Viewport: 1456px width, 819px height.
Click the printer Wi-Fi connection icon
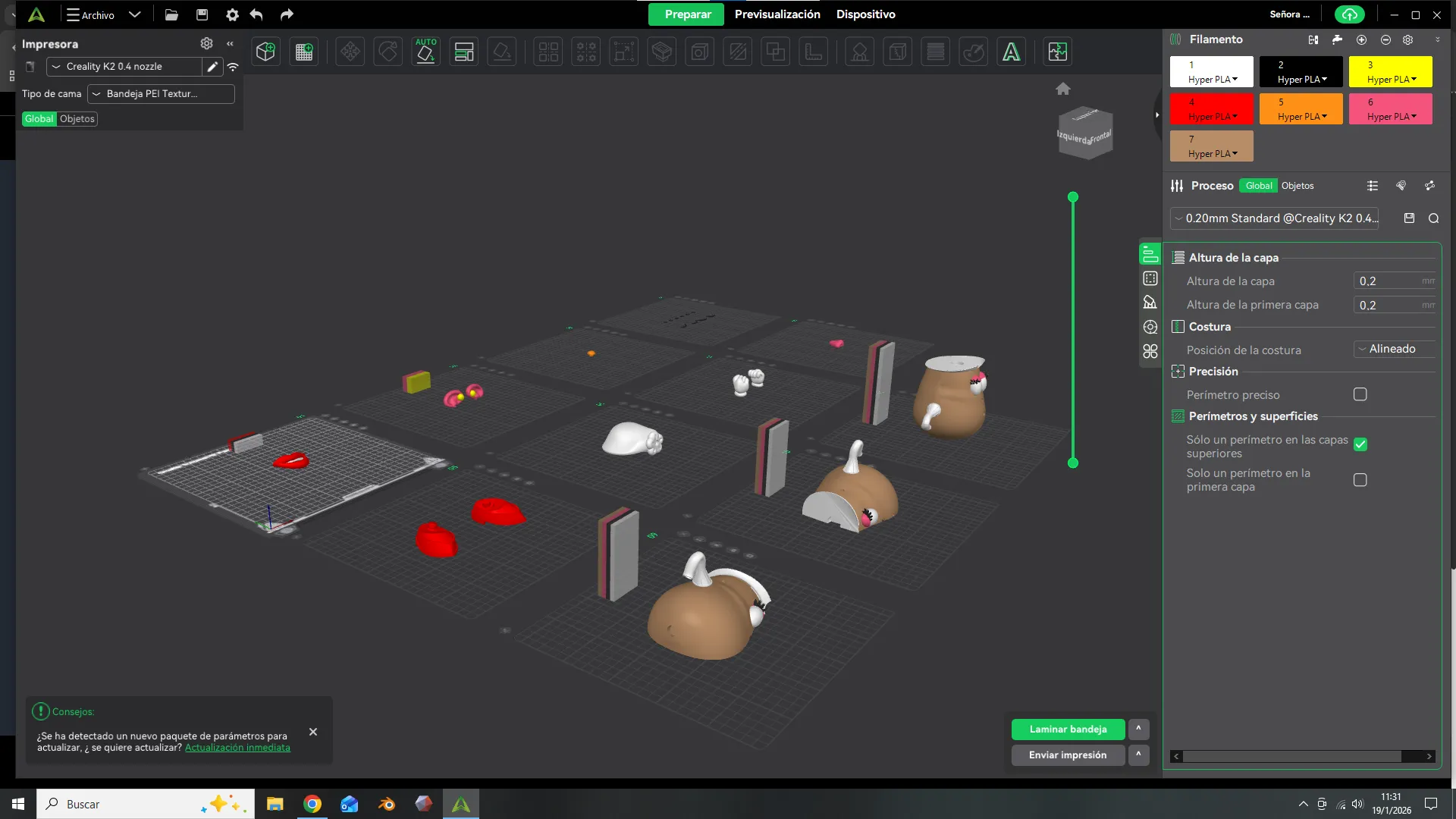[233, 67]
